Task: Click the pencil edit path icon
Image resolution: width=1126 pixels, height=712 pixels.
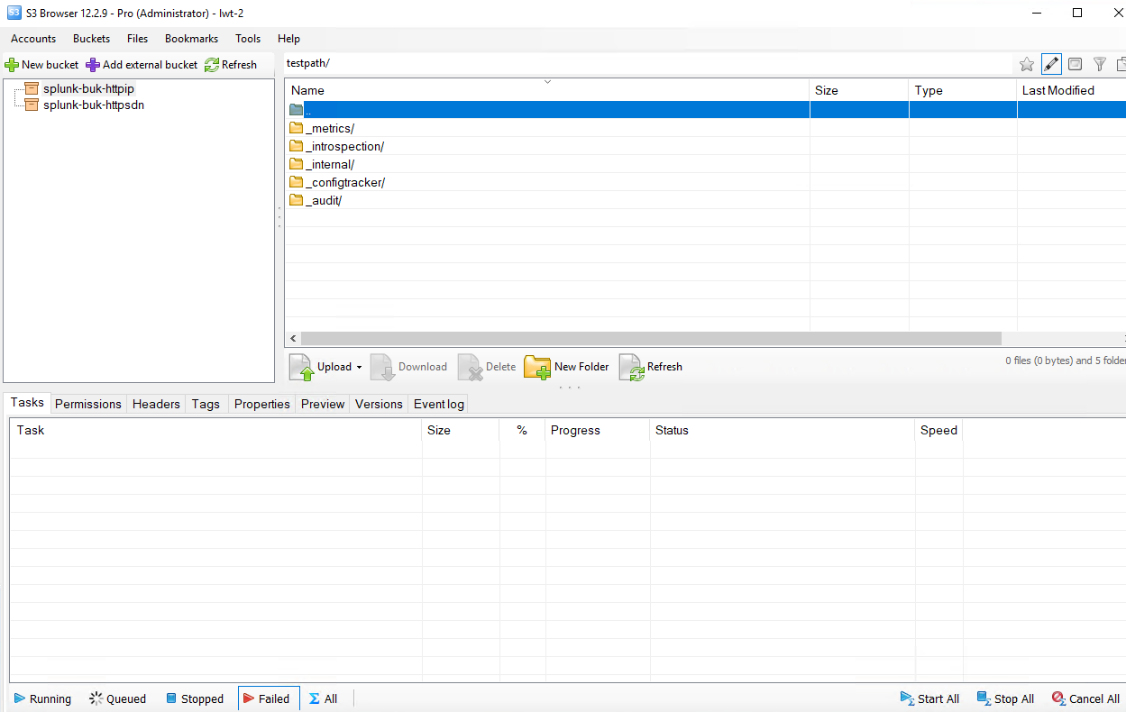Action: [x=1051, y=64]
